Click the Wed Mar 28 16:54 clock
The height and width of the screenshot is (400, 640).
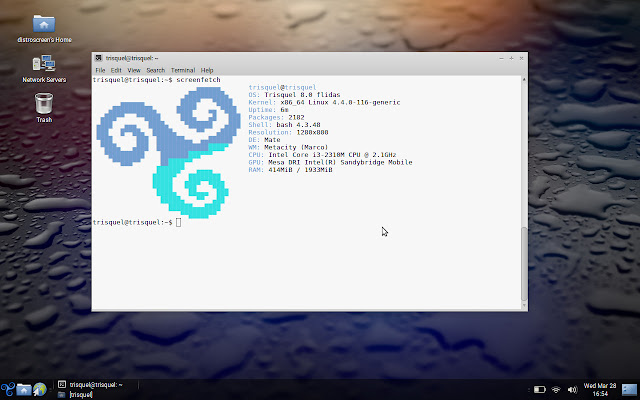click(600, 389)
